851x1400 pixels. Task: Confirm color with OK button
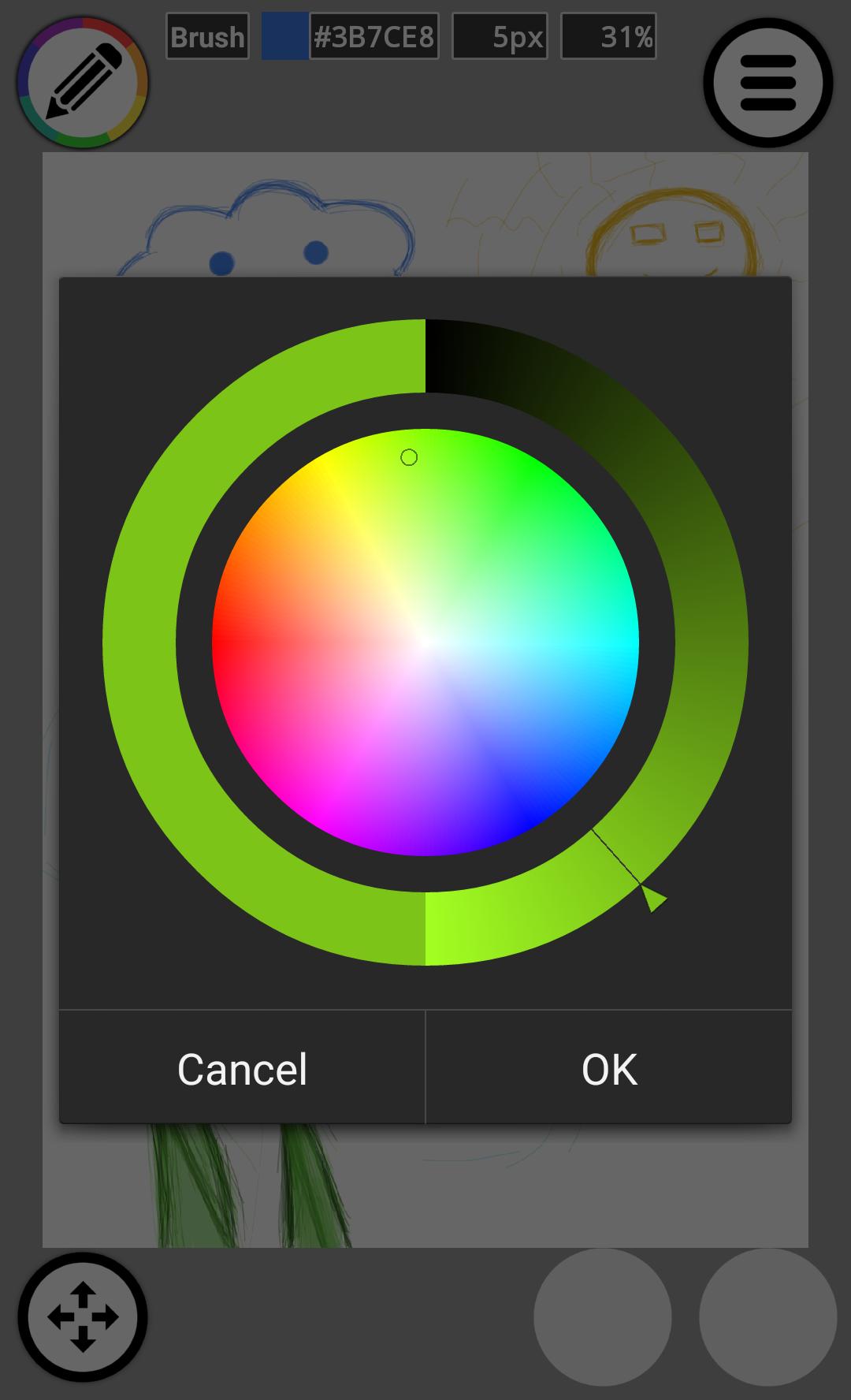pyautogui.click(x=609, y=1068)
